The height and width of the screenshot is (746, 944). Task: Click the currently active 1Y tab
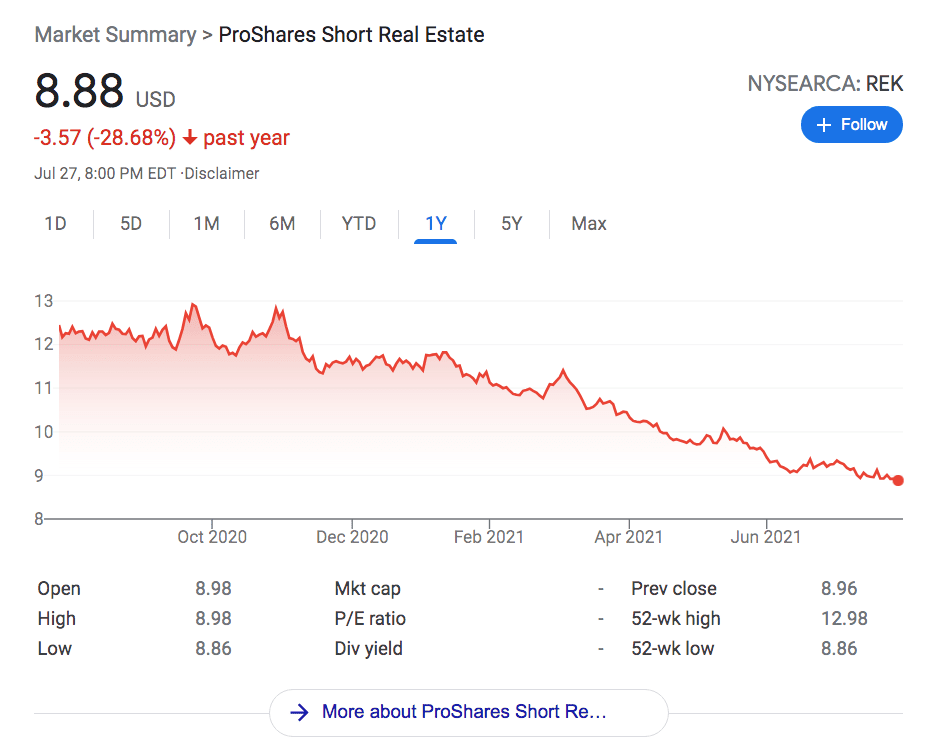436,223
